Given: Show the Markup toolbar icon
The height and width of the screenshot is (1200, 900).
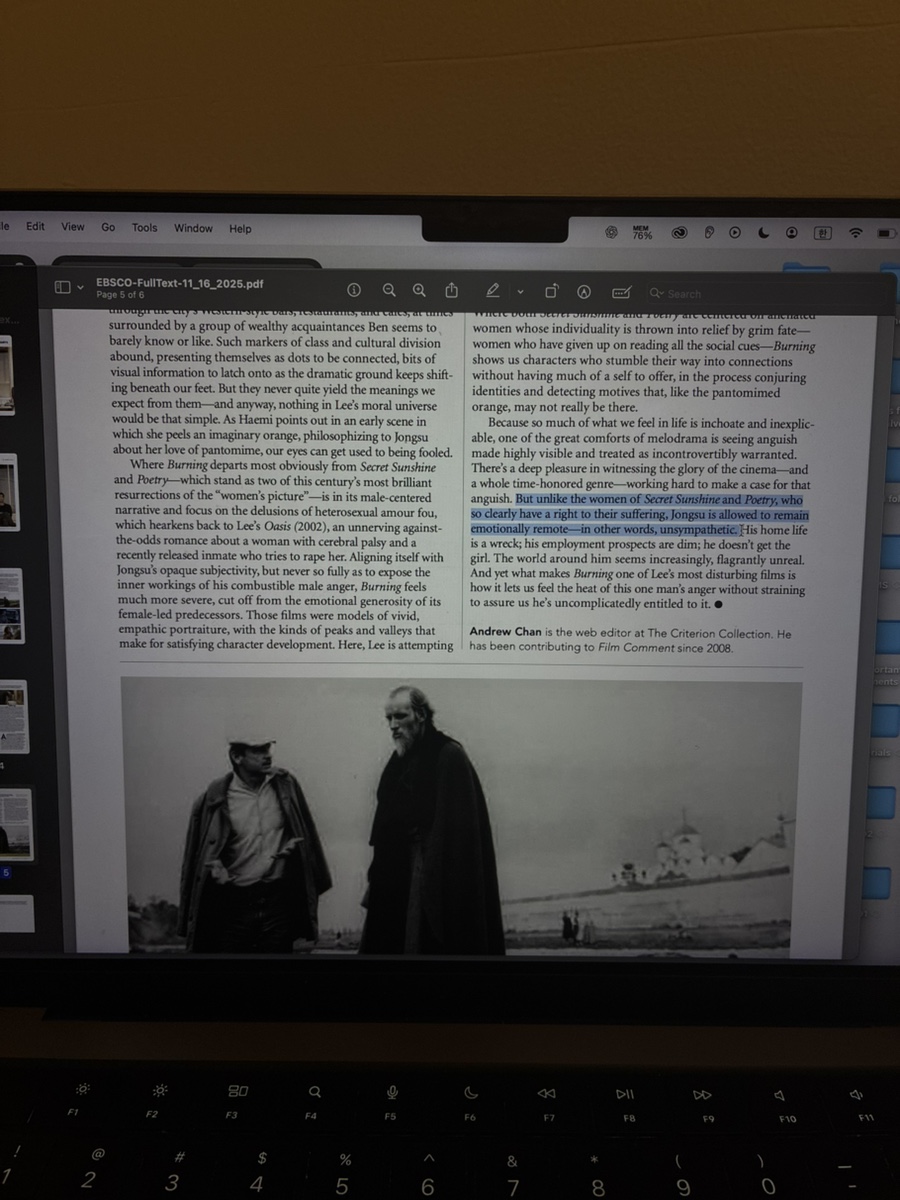Looking at the screenshot, I should click(x=585, y=292).
